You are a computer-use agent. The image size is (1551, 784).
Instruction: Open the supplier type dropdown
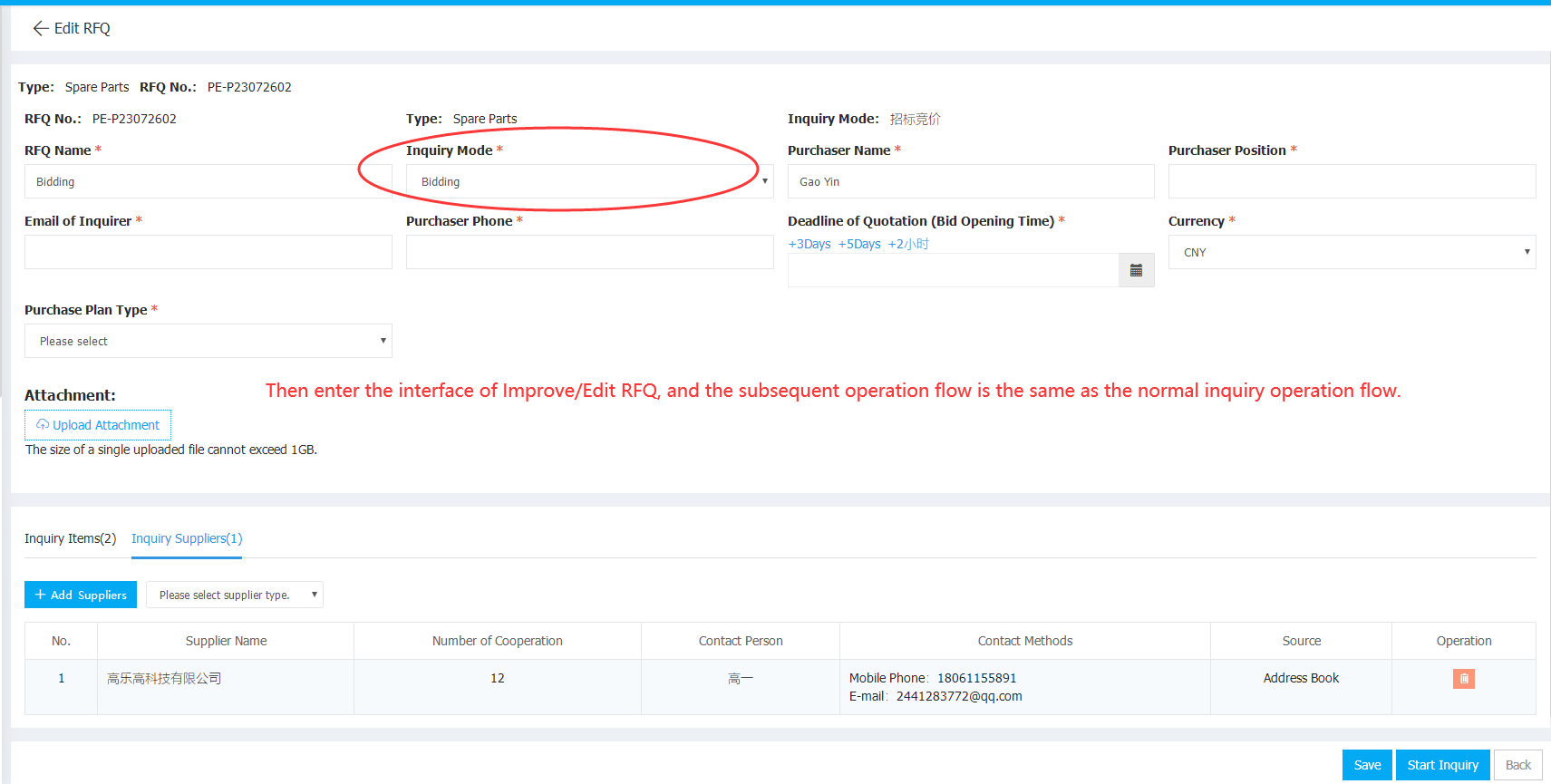235,595
